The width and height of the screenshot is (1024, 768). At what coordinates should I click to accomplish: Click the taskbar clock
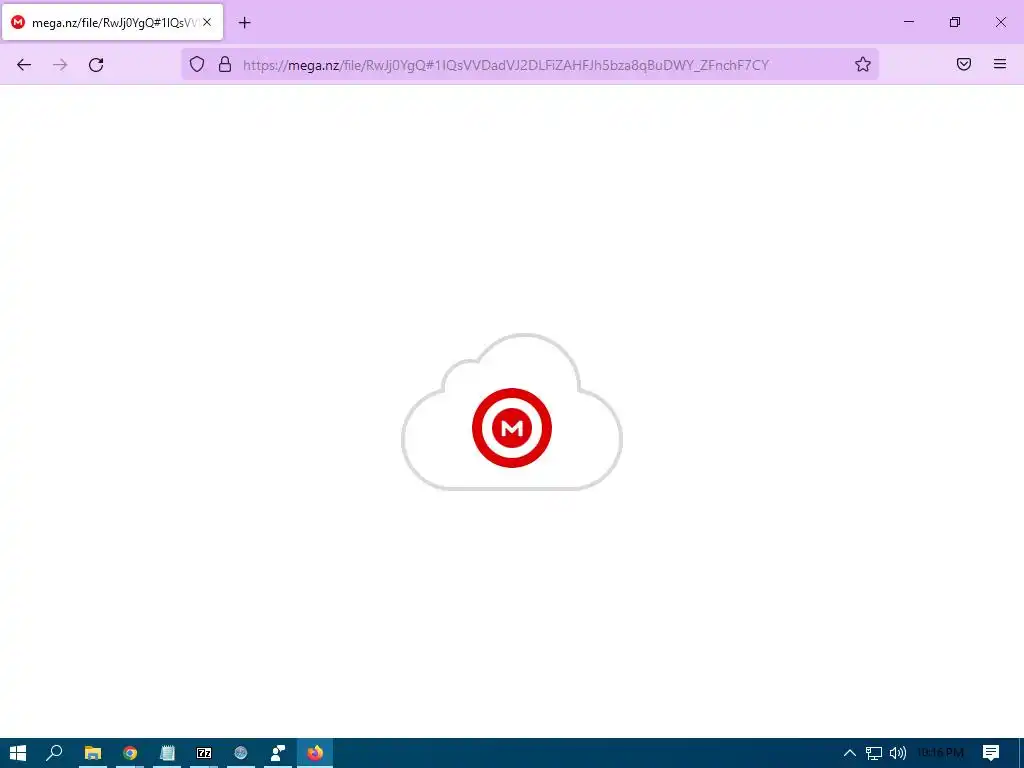click(940, 753)
